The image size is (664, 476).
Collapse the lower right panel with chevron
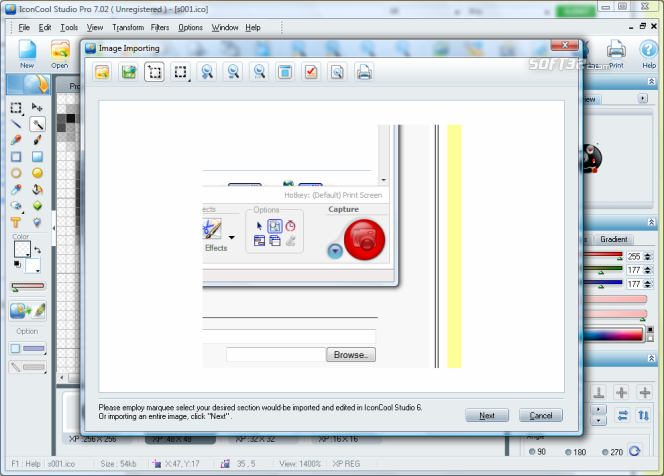coord(651,358)
